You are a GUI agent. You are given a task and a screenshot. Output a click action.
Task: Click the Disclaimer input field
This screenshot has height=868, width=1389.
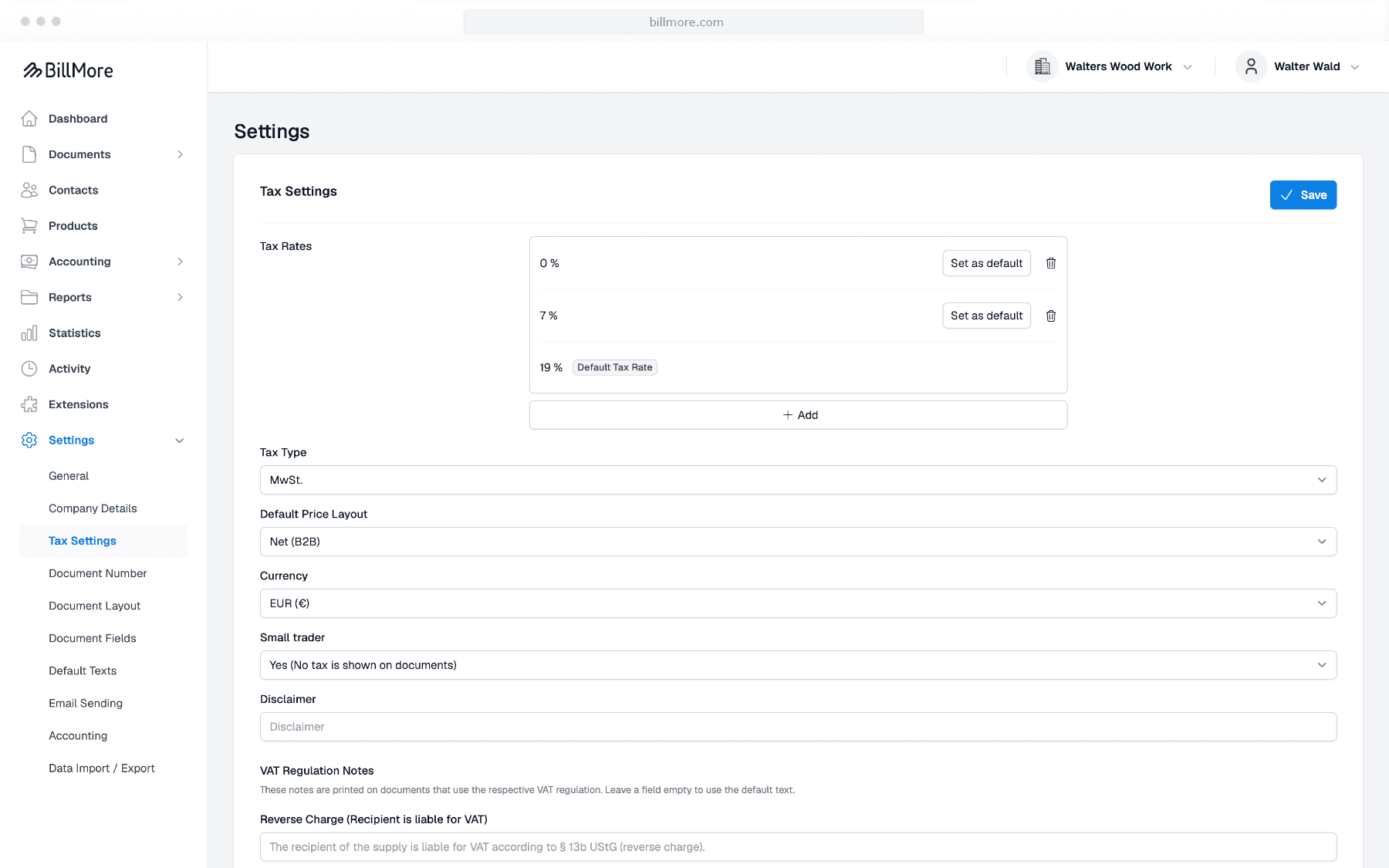pyautogui.click(x=798, y=727)
